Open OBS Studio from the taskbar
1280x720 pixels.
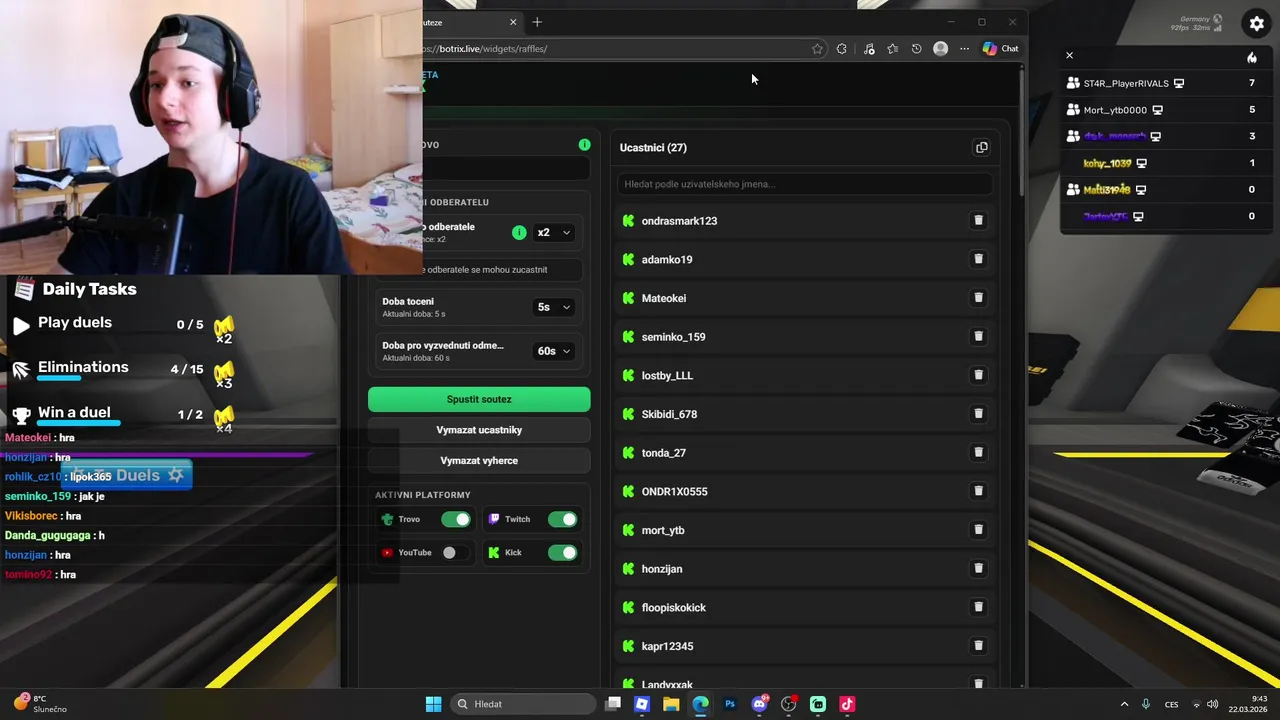tap(788, 704)
